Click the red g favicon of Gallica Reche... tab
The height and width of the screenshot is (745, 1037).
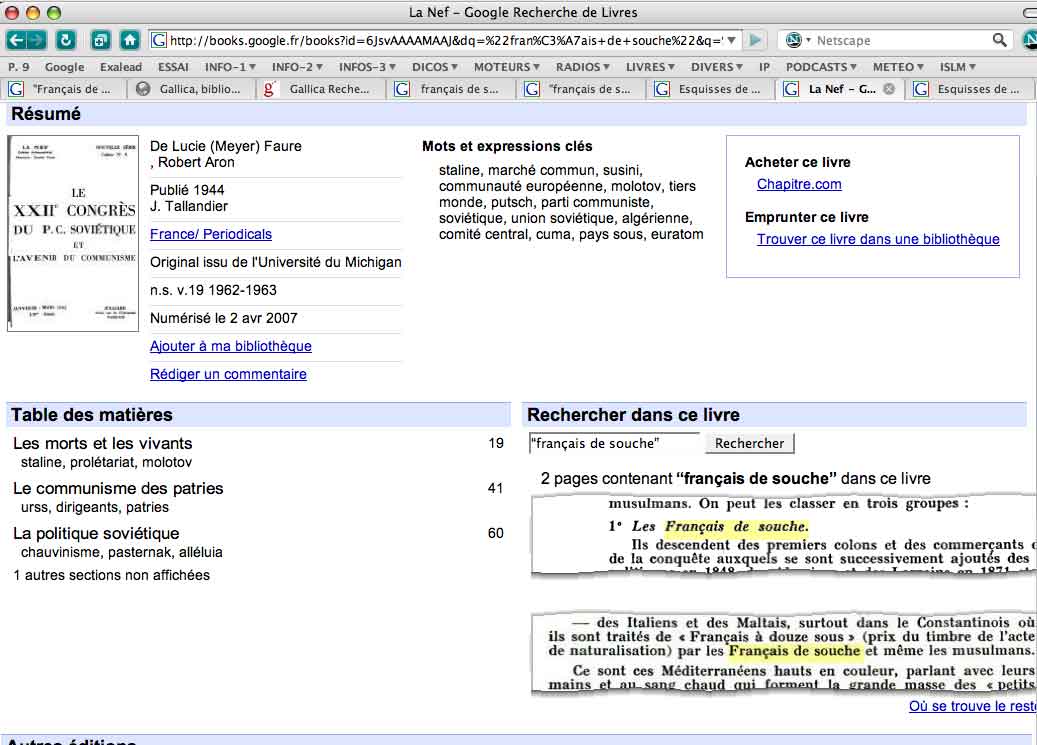(x=269, y=89)
